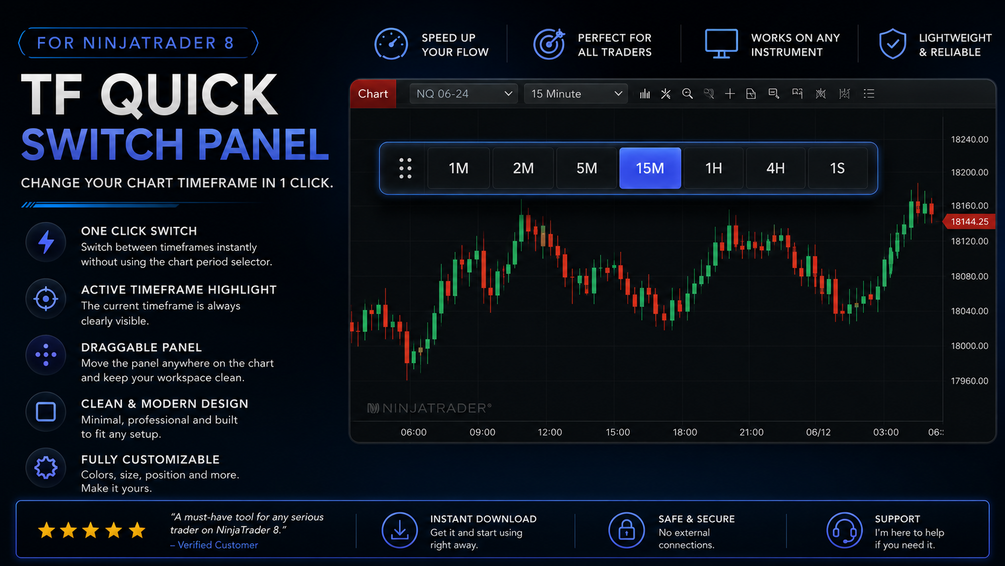Image resolution: width=1005 pixels, height=566 pixels.
Task: Click the lightning bolt One Click Switch icon
Action: click(x=46, y=242)
